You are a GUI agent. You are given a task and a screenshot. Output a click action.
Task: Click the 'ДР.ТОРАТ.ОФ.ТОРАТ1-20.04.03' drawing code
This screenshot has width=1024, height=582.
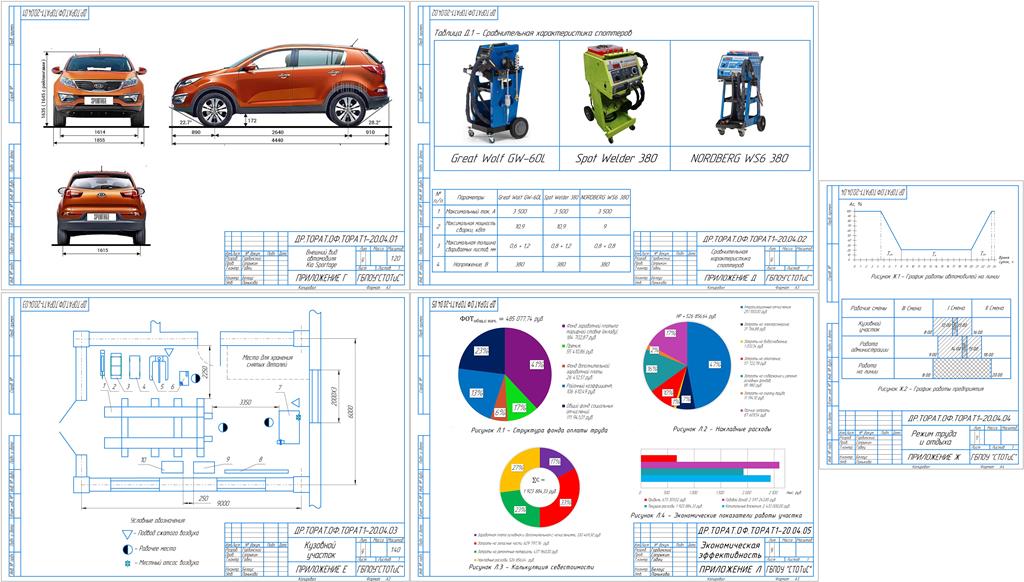pyautogui.click(x=346, y=530)
